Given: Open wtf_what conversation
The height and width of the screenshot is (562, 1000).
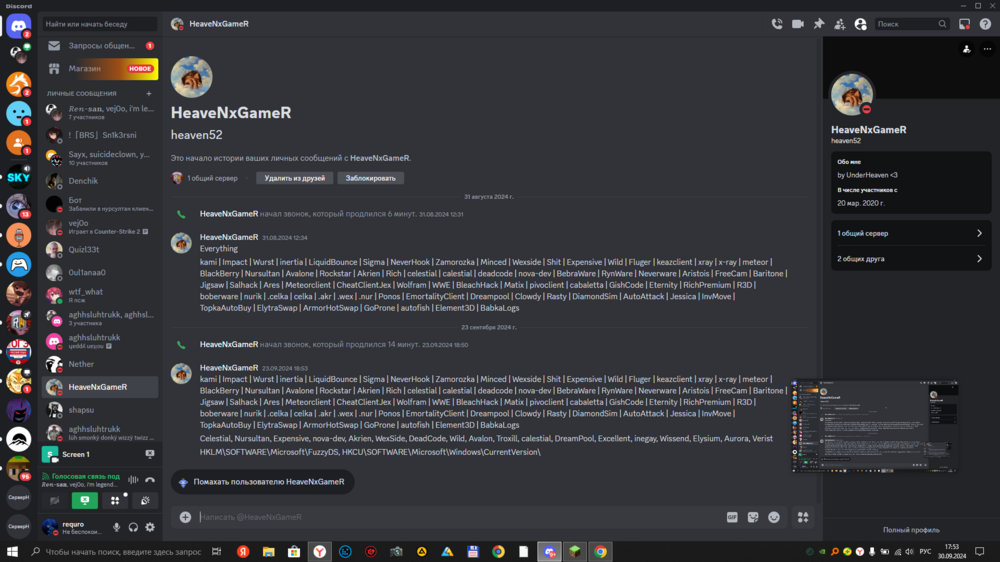Looking at the screenshot, I should pyautogui.click(x=100, y=295).
